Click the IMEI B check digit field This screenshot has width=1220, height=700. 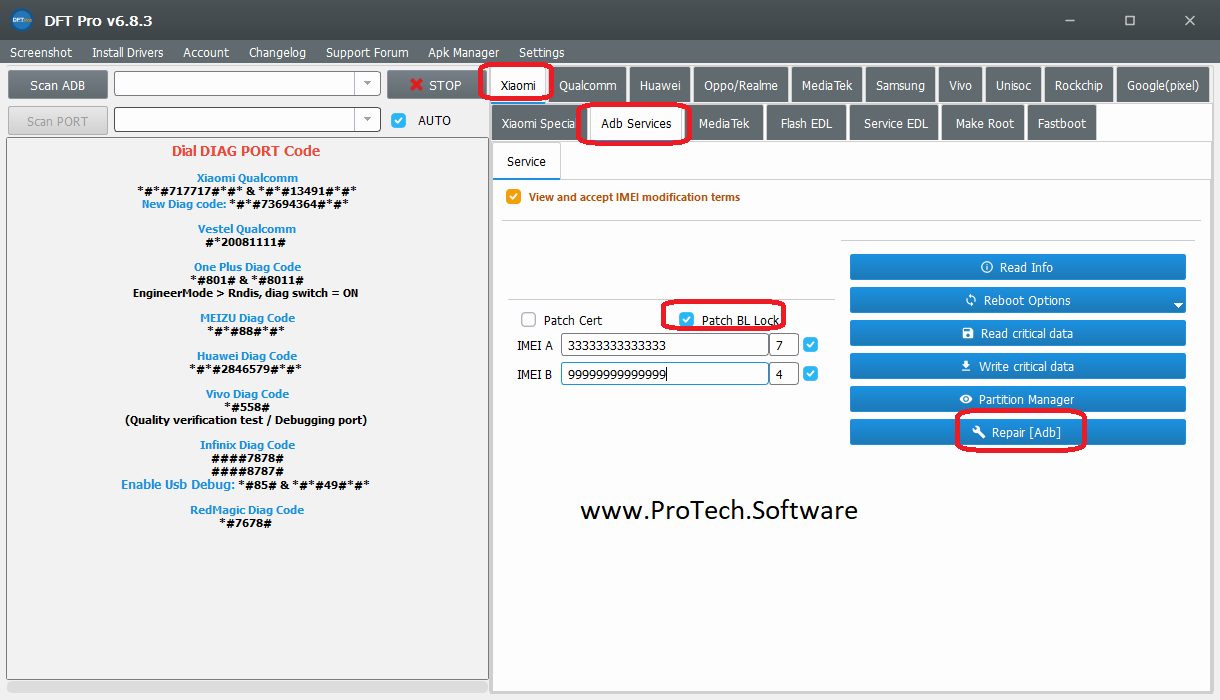click(x=784, y=374)
